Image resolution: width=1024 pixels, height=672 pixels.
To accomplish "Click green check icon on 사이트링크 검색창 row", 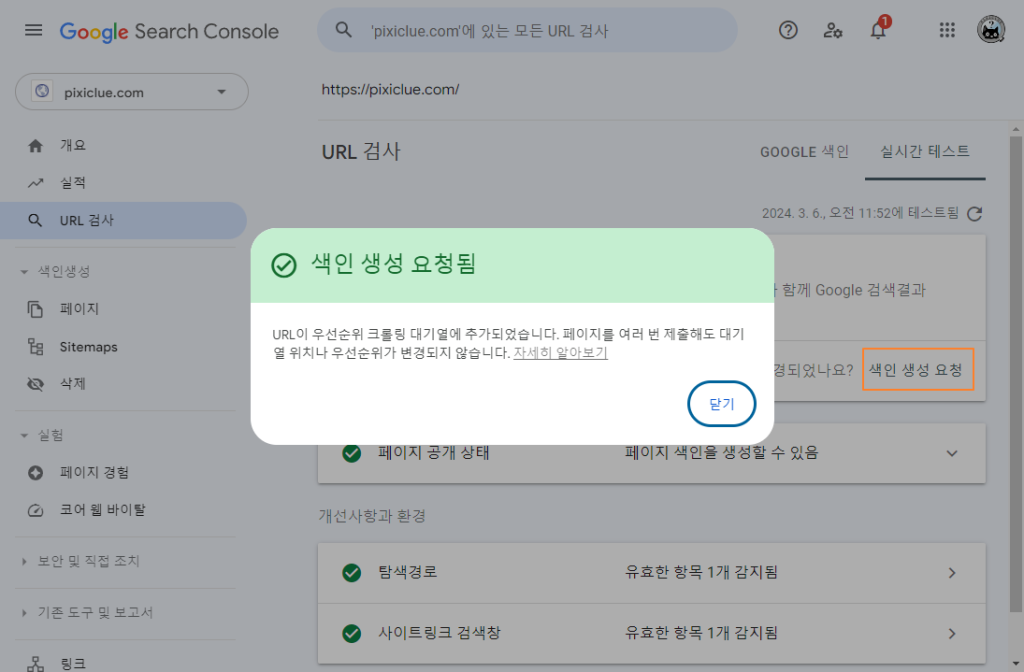I will [351, 633].
